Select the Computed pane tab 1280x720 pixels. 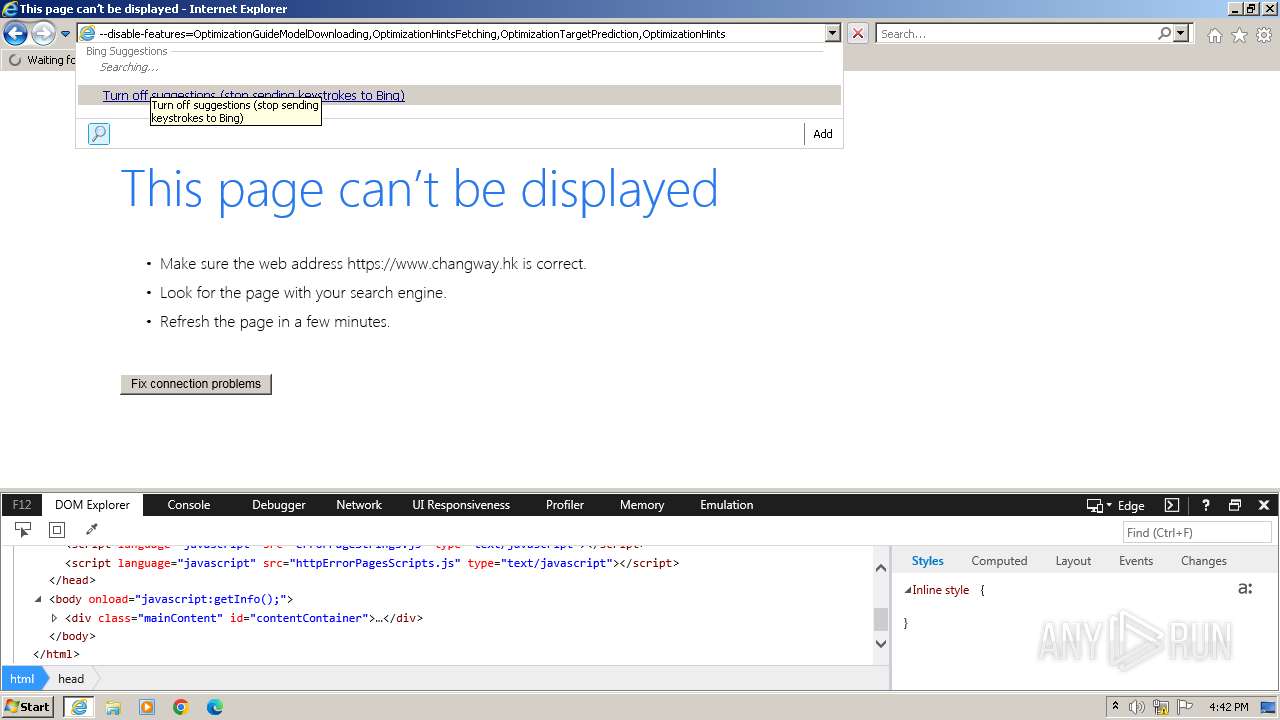[x=999, y=561]
